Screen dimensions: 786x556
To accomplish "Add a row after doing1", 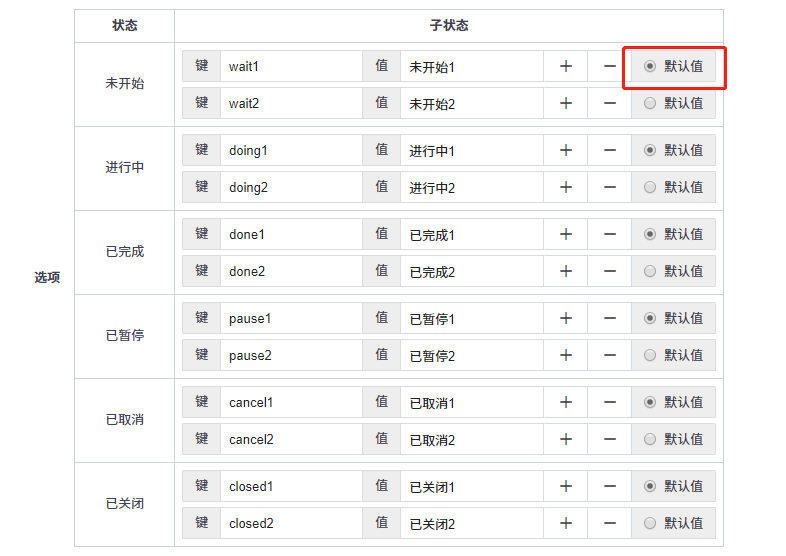I will coord(565,150).
